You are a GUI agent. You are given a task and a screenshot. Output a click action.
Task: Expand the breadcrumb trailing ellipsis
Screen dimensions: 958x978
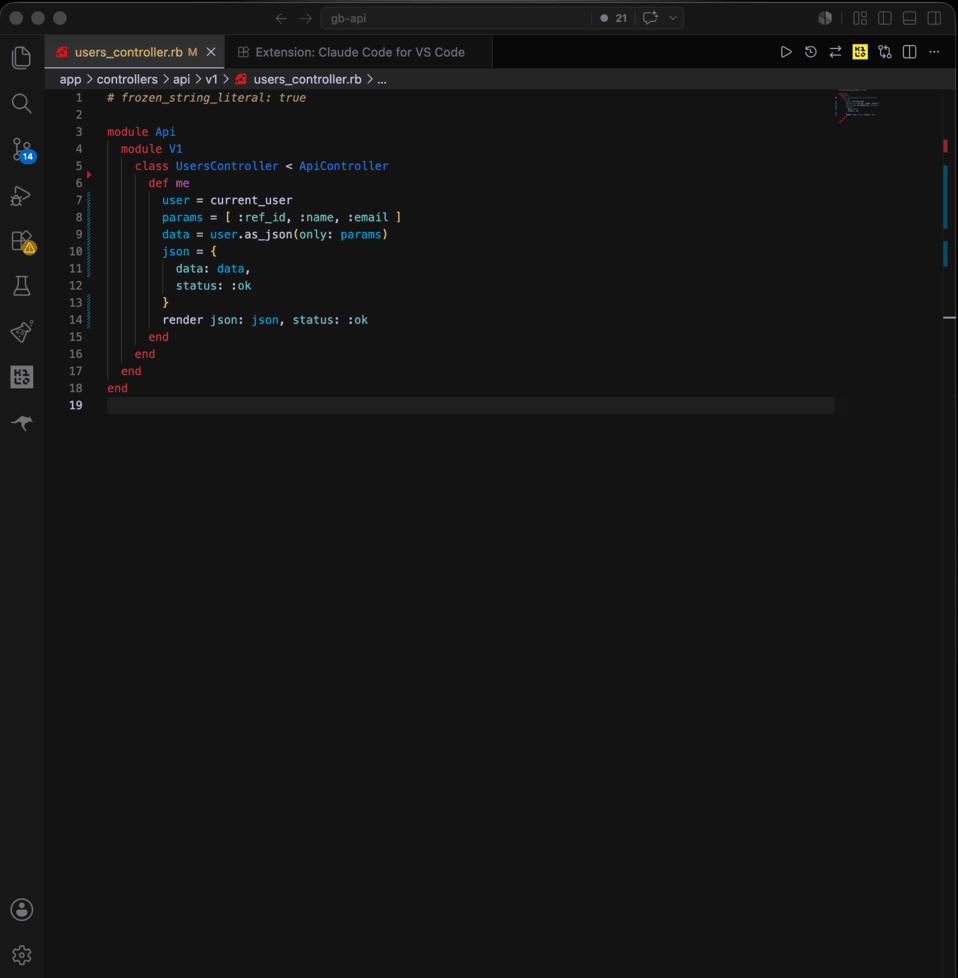coord(382,79)
